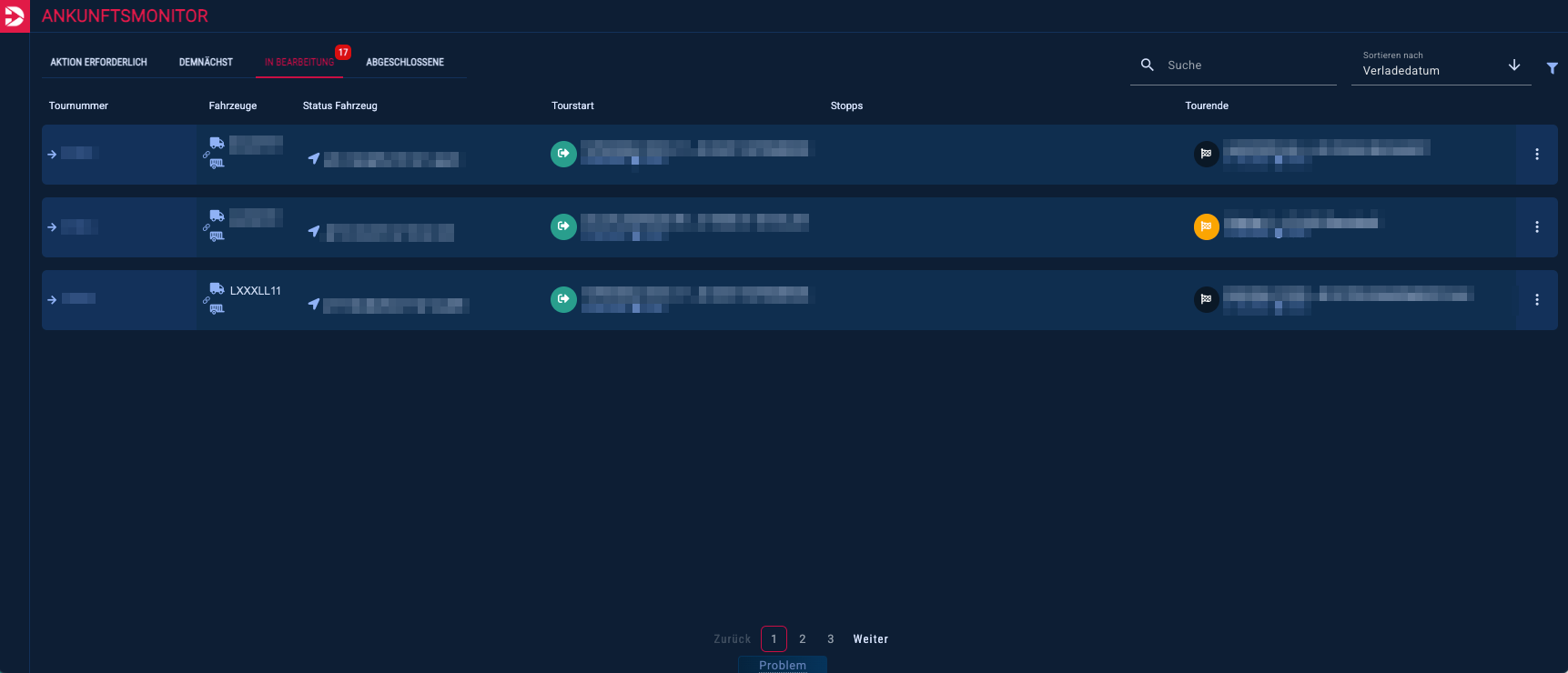Click the red app logo icon
The height and width of the screenshot is (673, 1568).
(15, 16)
